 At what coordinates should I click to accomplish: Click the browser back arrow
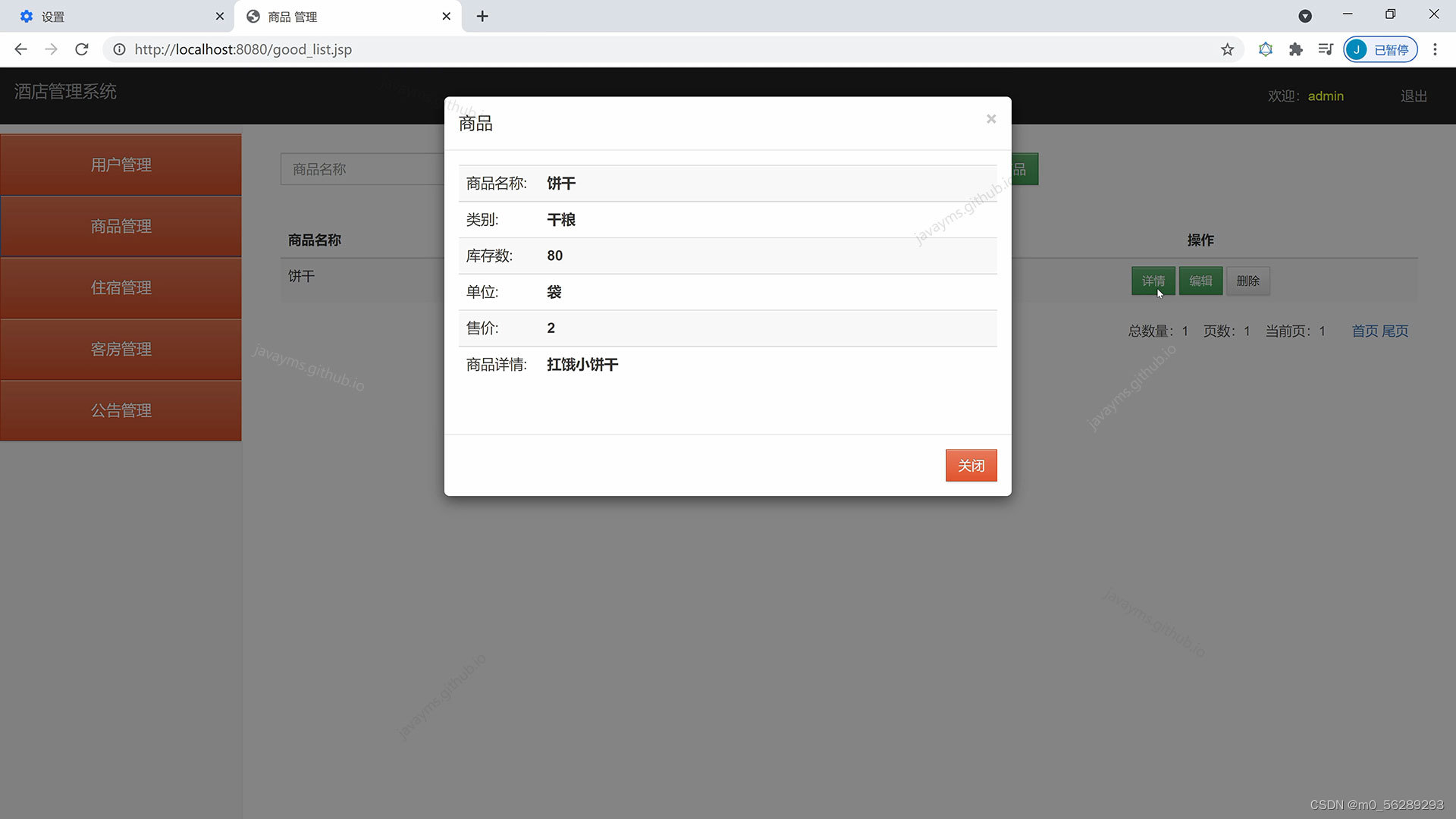click(20, 49)
